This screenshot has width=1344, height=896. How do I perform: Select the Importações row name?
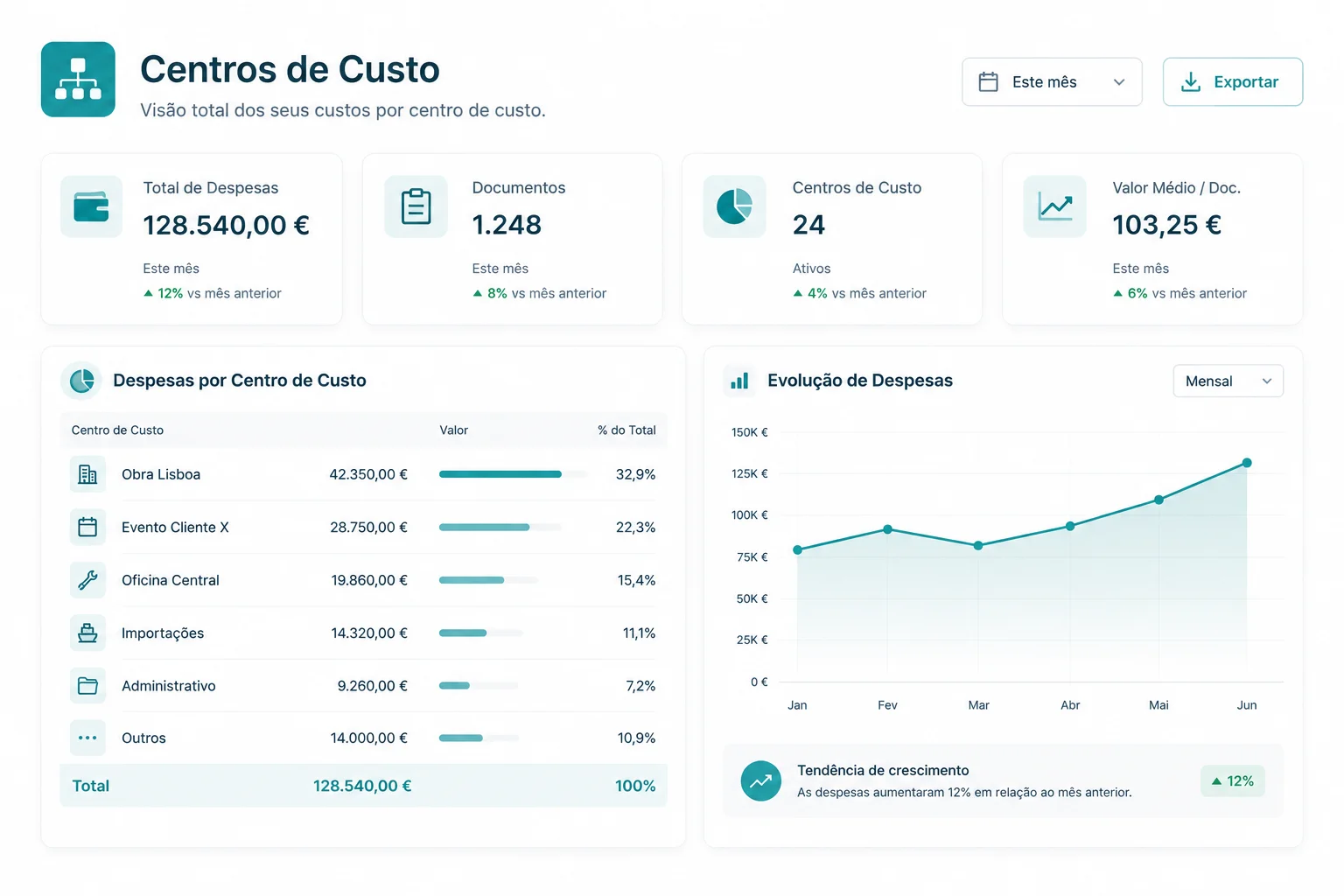pos(163,633)
